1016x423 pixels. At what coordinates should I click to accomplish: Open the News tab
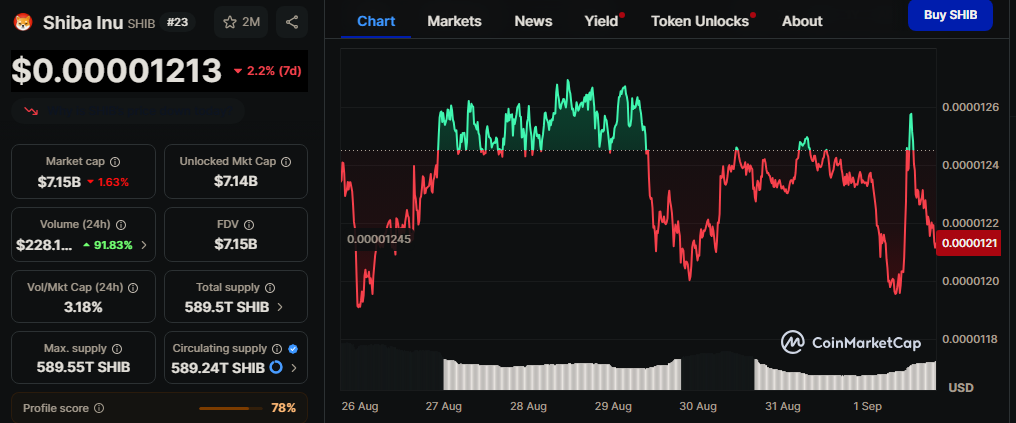pyautogui.click(x=533, y=21)
